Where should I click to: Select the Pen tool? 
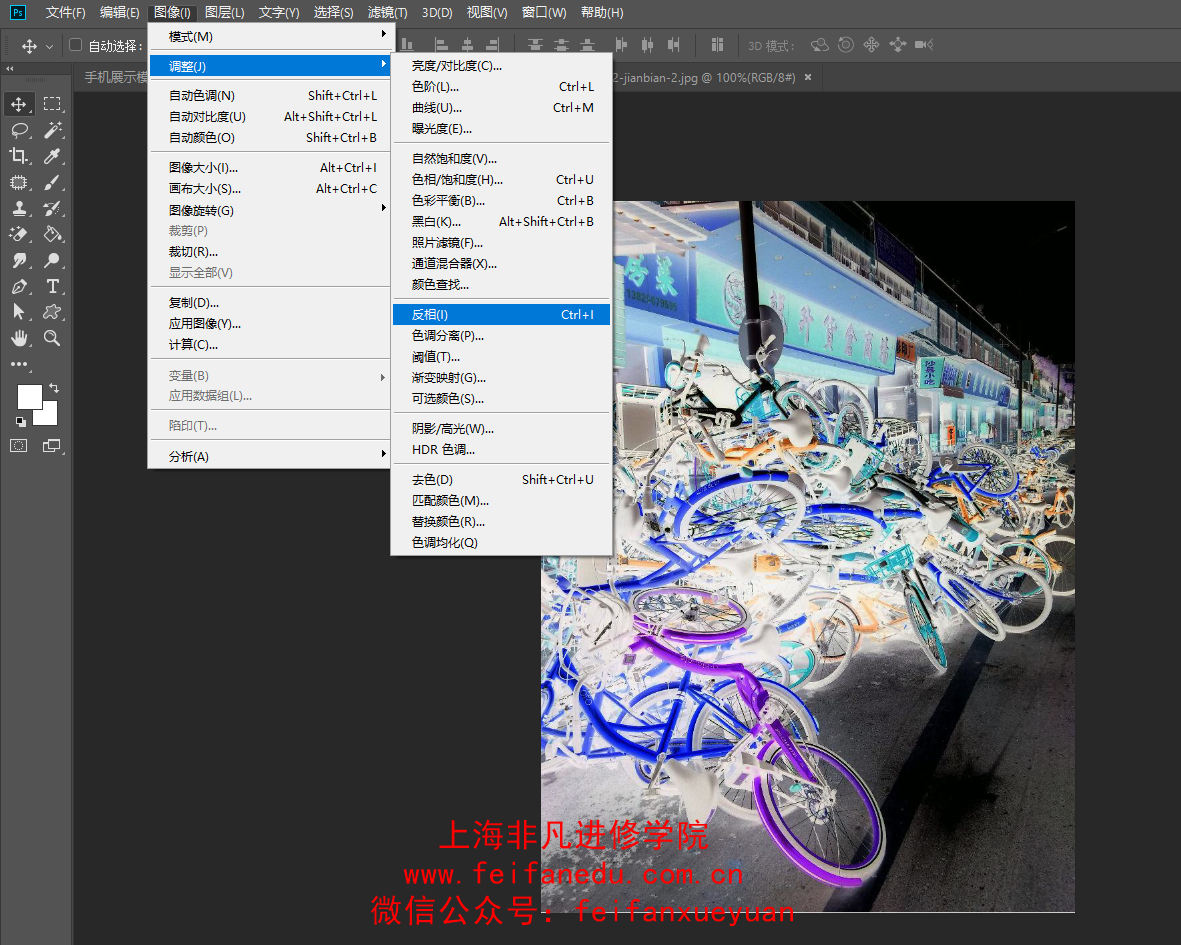[20, 286]
